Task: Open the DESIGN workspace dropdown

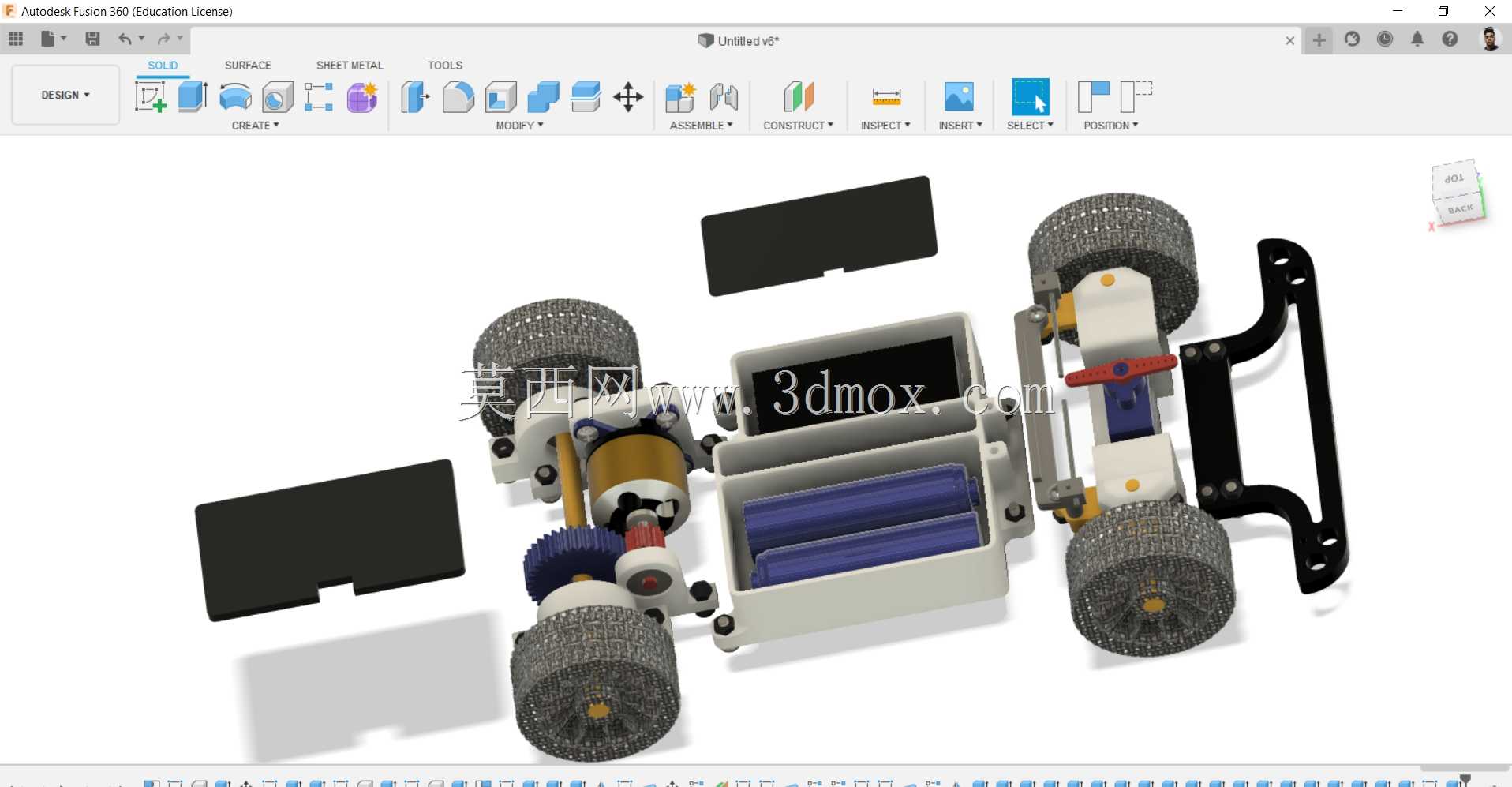Action: [65, 95]
